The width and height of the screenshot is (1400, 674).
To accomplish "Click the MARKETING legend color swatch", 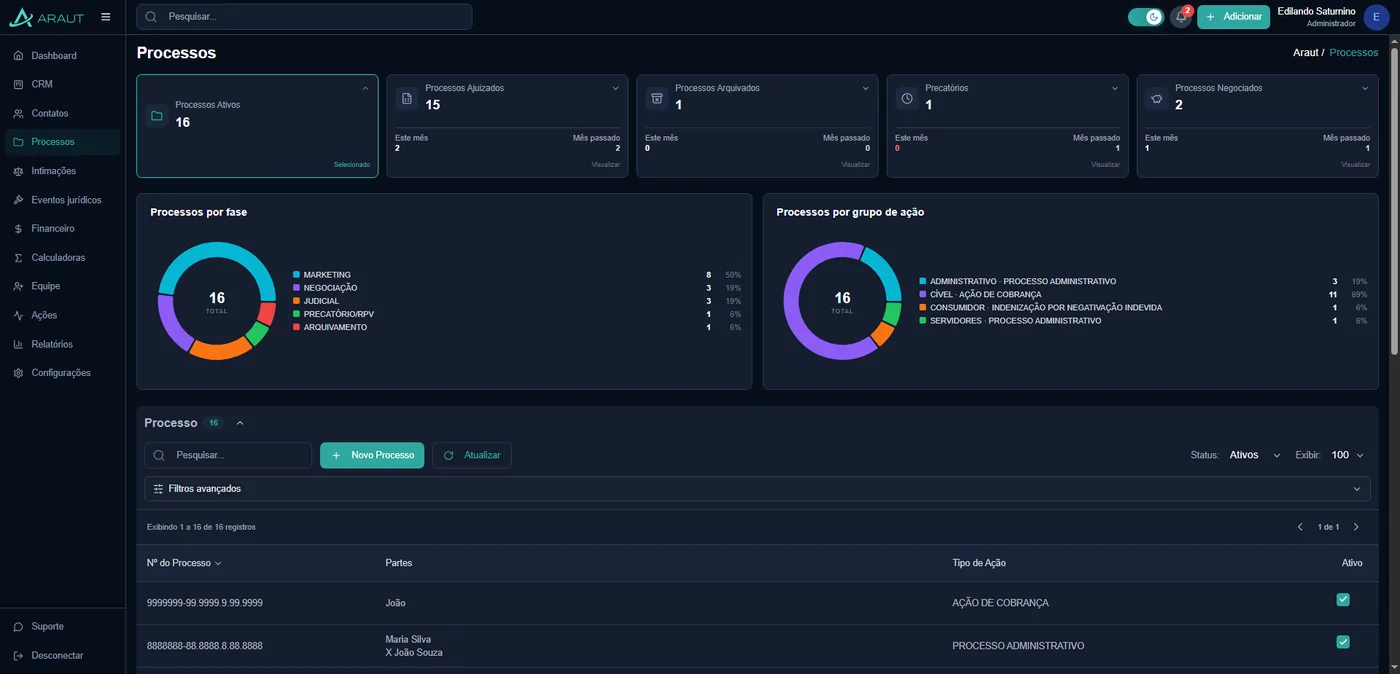I will pyautogui.click(x=296, y=274).
